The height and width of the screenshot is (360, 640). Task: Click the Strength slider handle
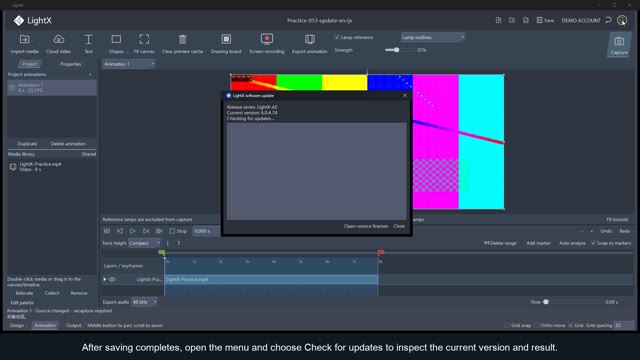pyautogui.click(x=396, y=50)
